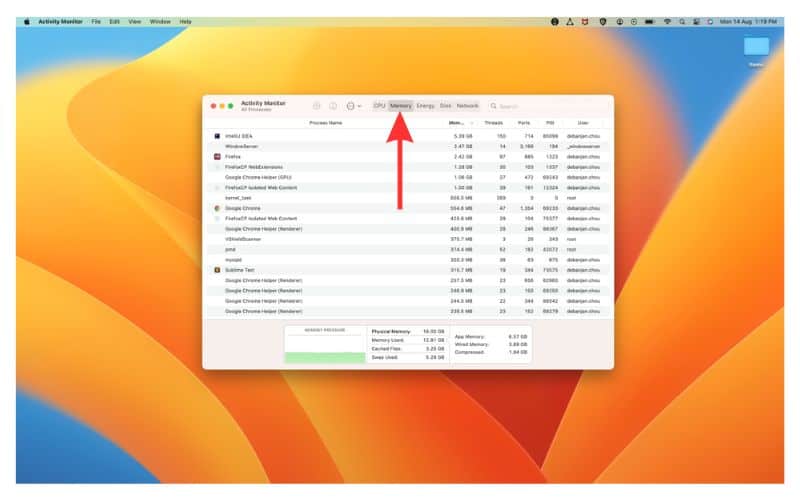This screenshot has width=800, height=500.
Task: Click the green memory pressure graph
Action: [325, 357]
